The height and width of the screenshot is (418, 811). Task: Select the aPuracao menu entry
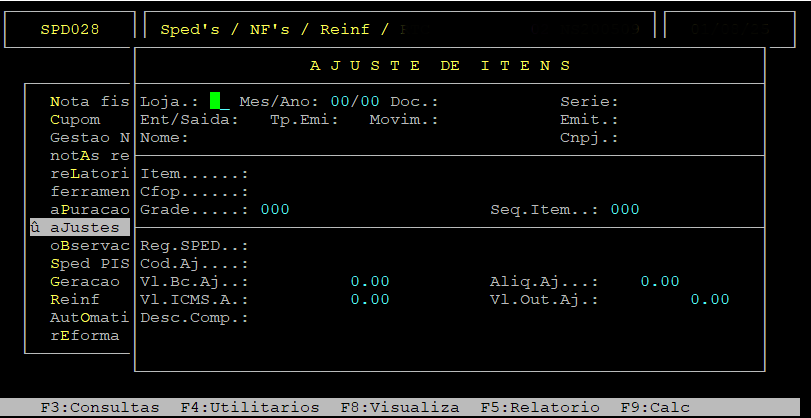89,210
